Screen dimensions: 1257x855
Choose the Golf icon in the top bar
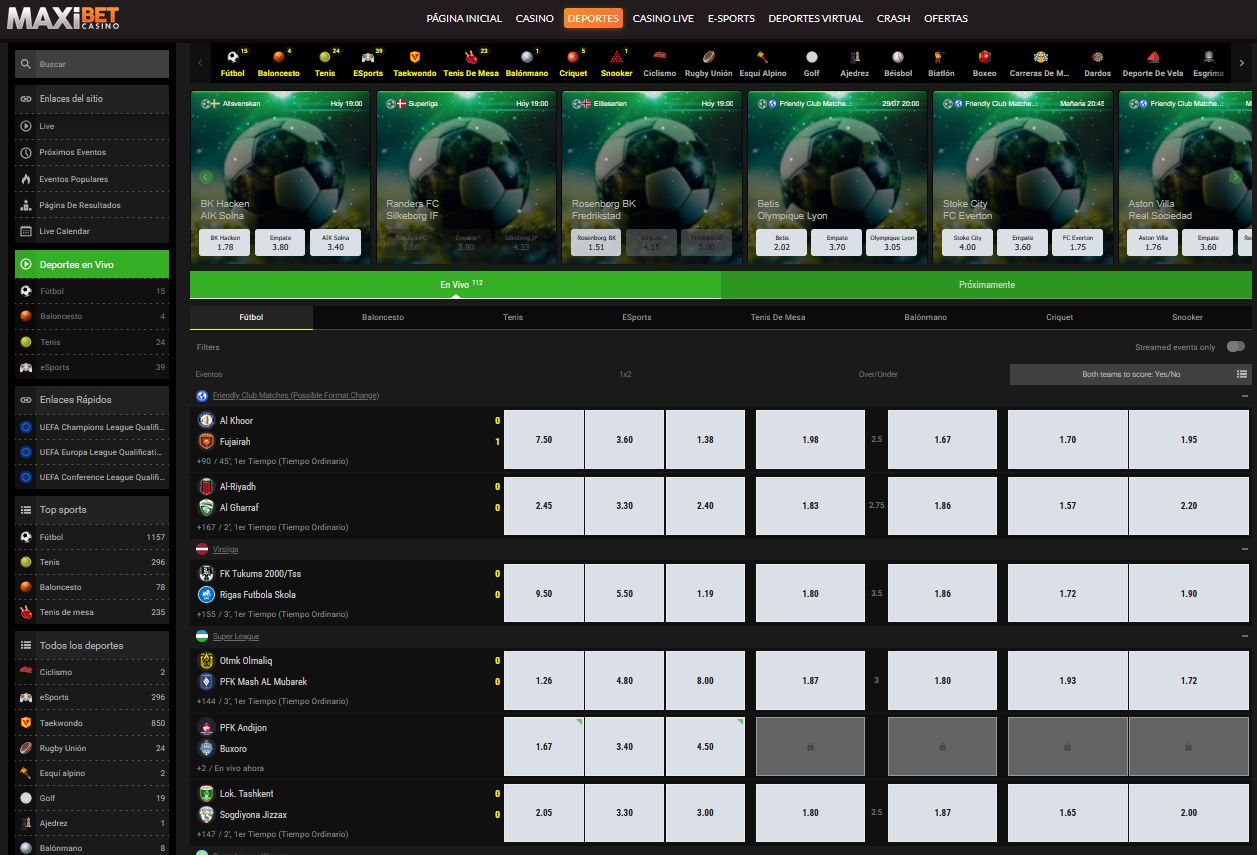point(811,58)
